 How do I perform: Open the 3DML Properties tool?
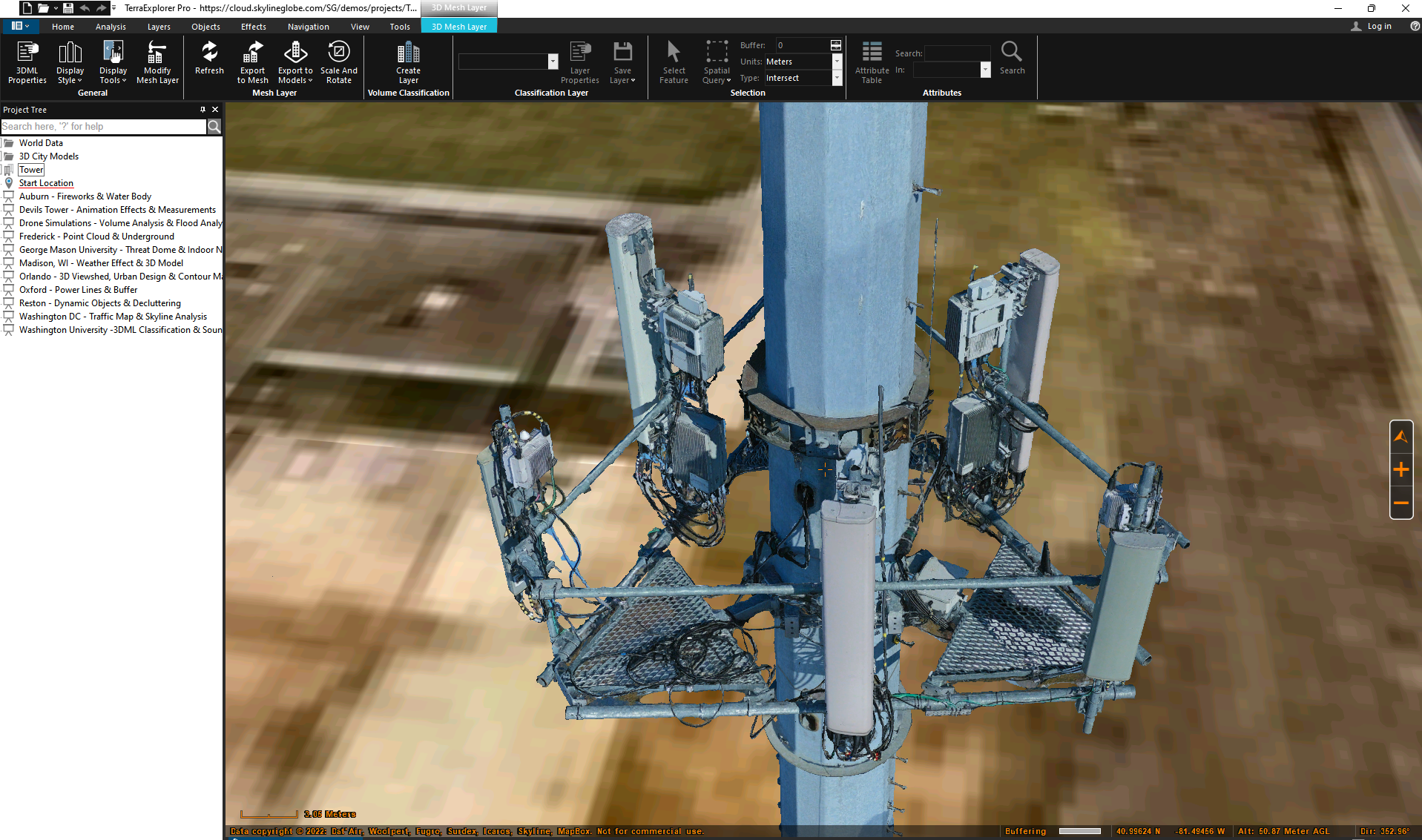(x=27, y=62)
